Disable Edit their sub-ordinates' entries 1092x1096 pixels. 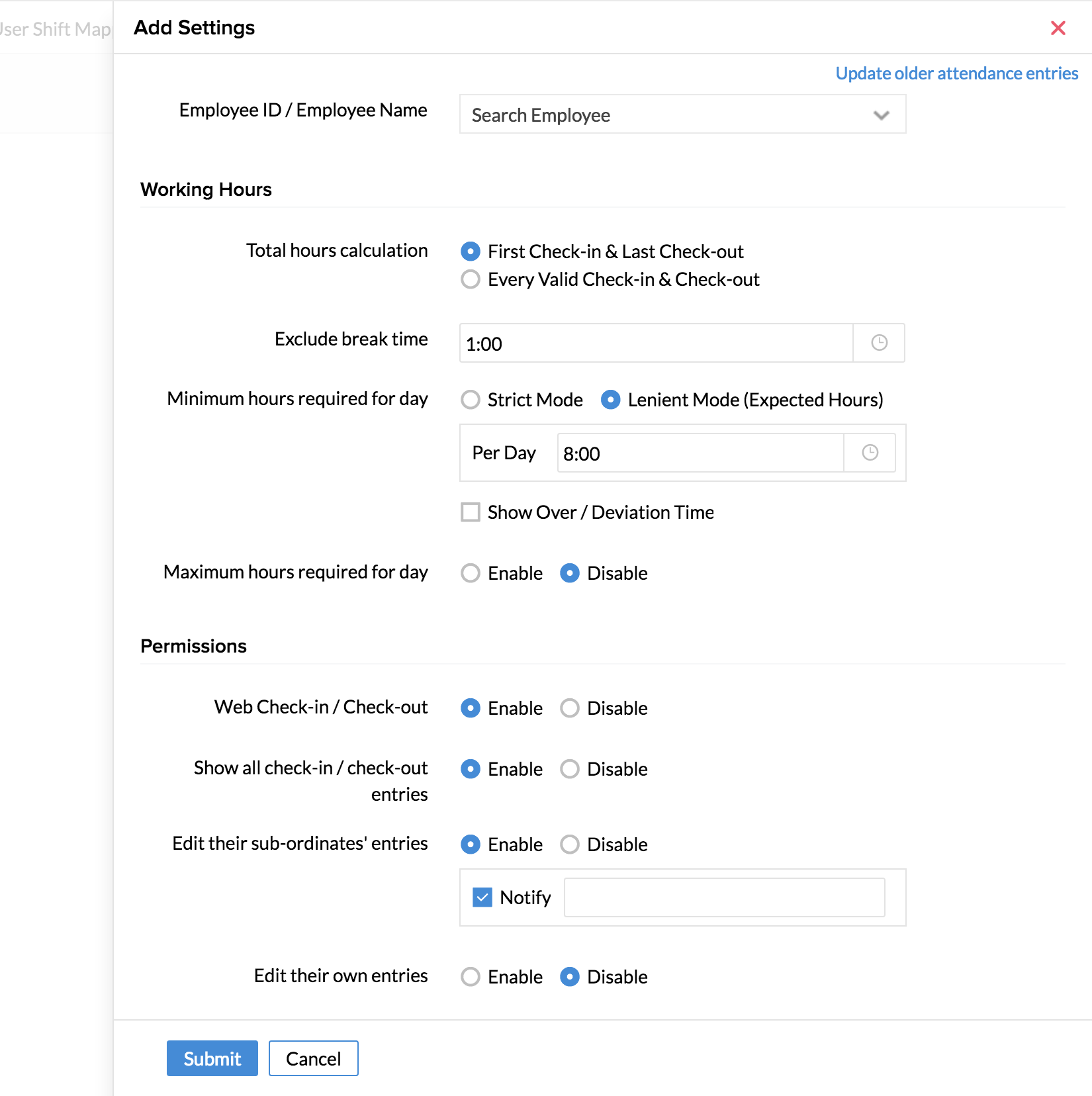pos(570,845)
